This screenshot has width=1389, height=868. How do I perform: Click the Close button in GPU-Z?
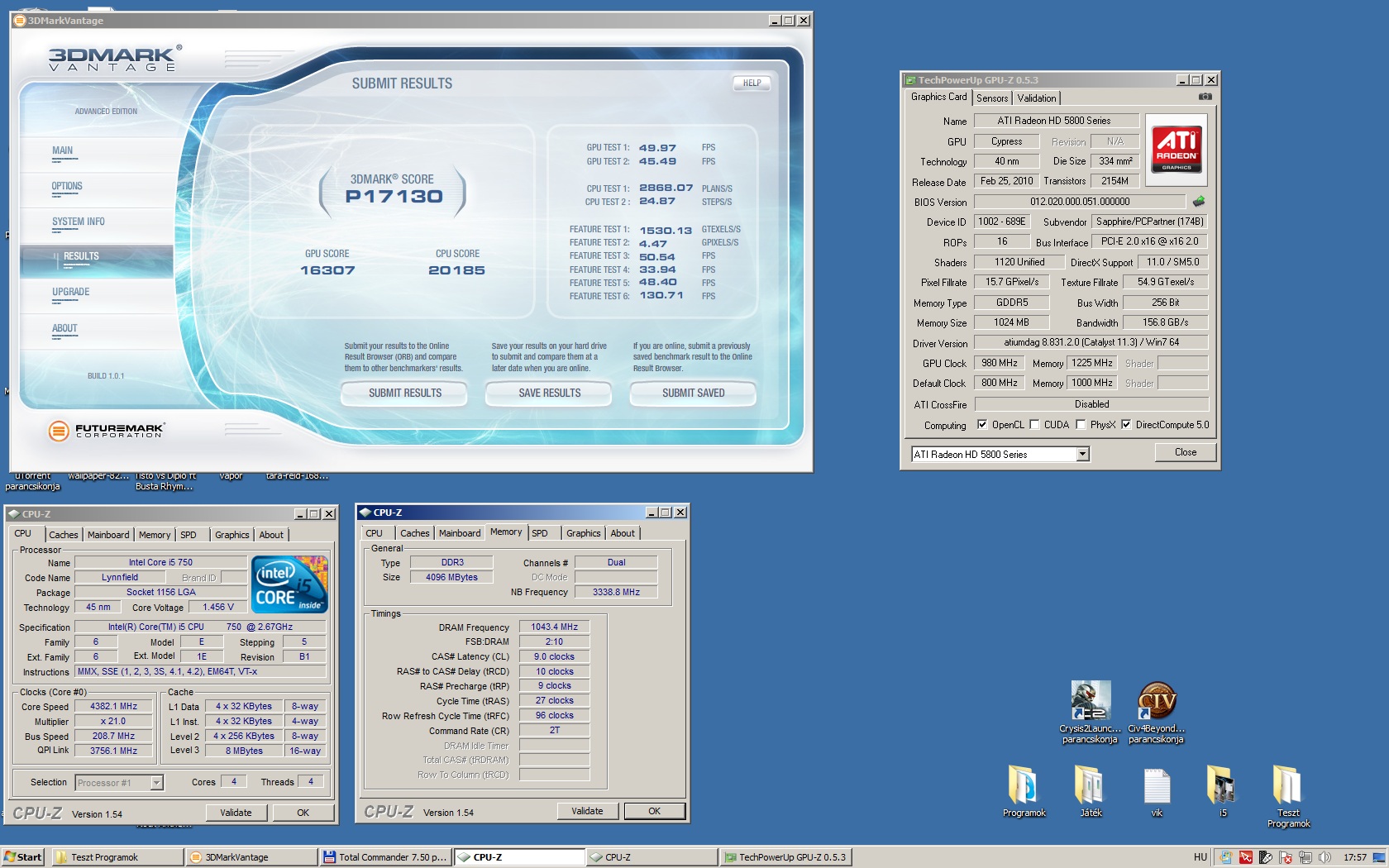pos(1186,452)
